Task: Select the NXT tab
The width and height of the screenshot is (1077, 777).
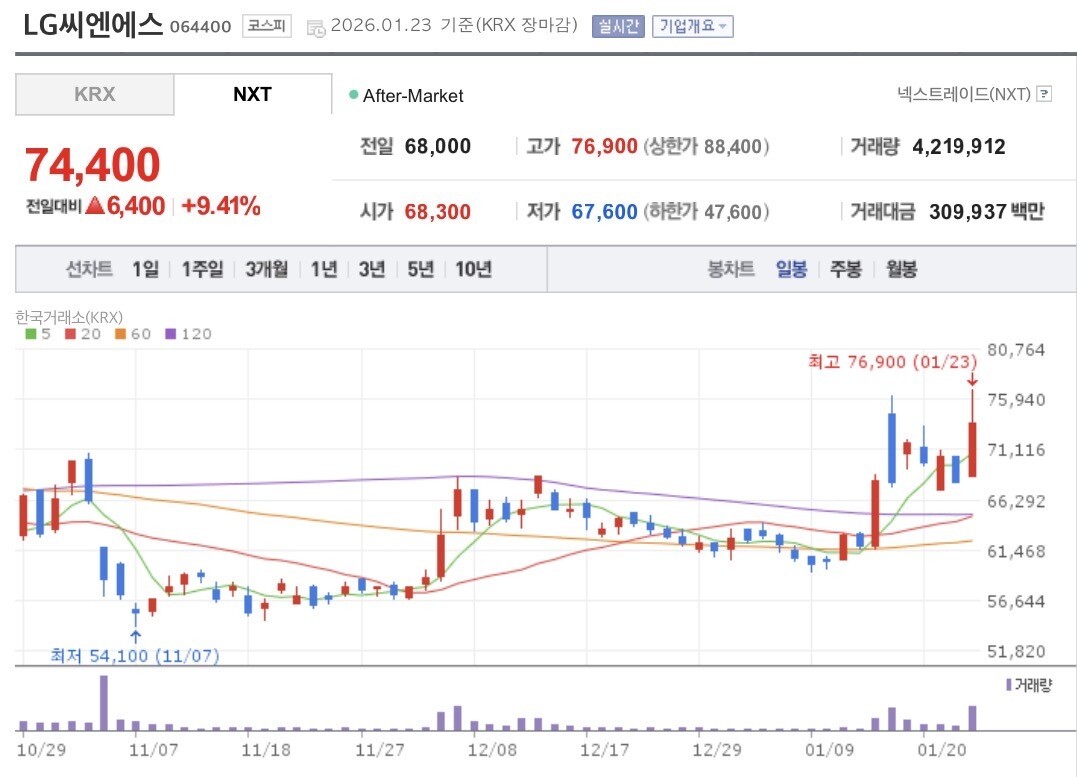Action: pyautogui.click(x=253, y=94)
